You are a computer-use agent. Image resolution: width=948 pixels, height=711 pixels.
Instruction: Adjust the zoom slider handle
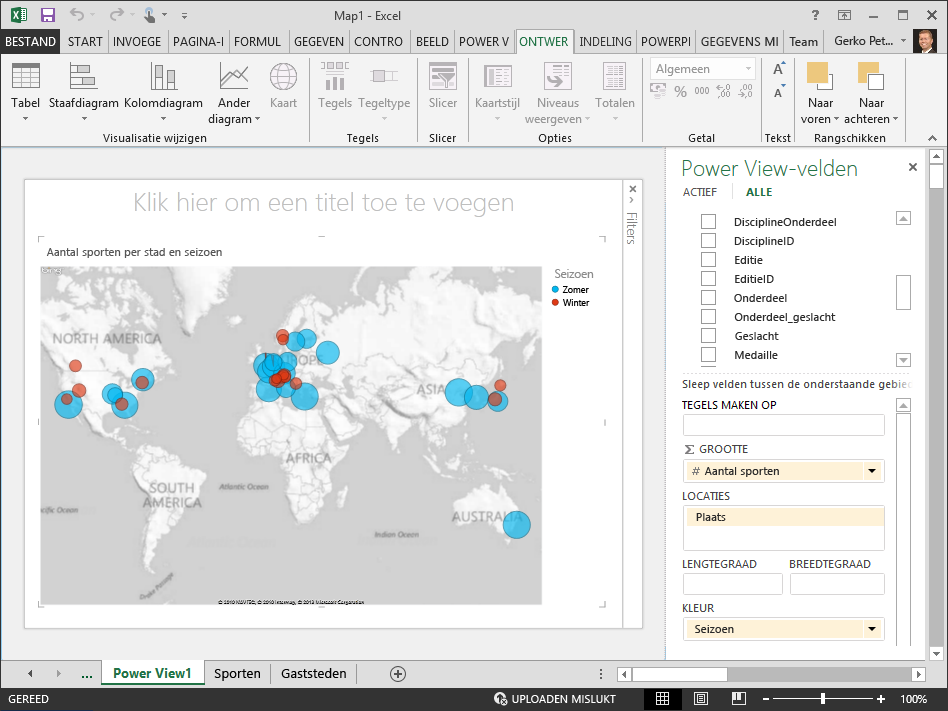pos(822,699)
